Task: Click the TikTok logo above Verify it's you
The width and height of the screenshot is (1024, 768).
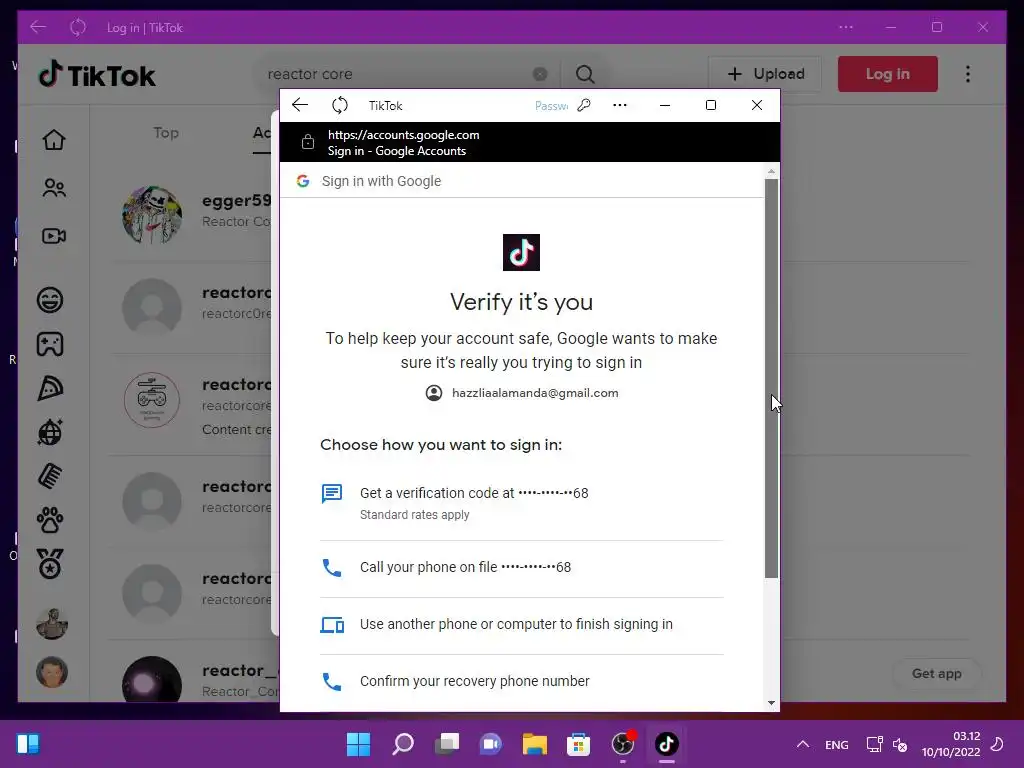Action: pos(521,252)
